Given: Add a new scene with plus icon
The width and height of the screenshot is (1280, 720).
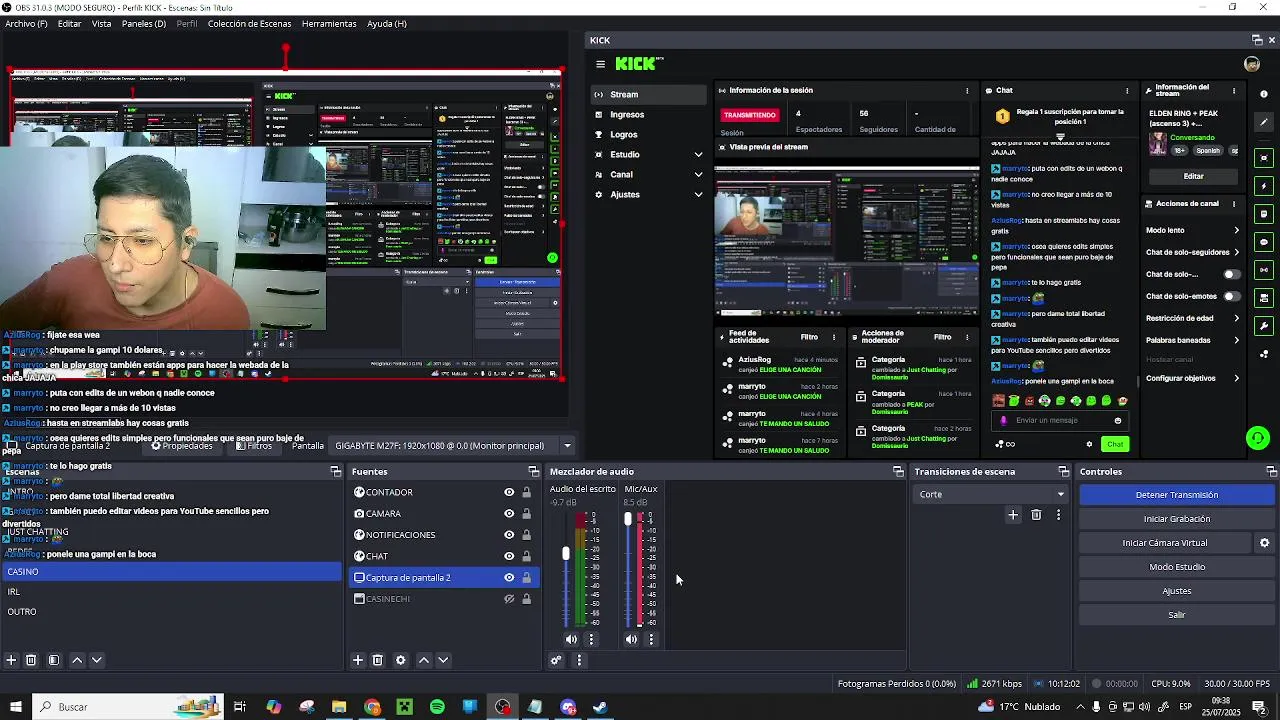Looking at the screenshot, I should click(11, 660).
